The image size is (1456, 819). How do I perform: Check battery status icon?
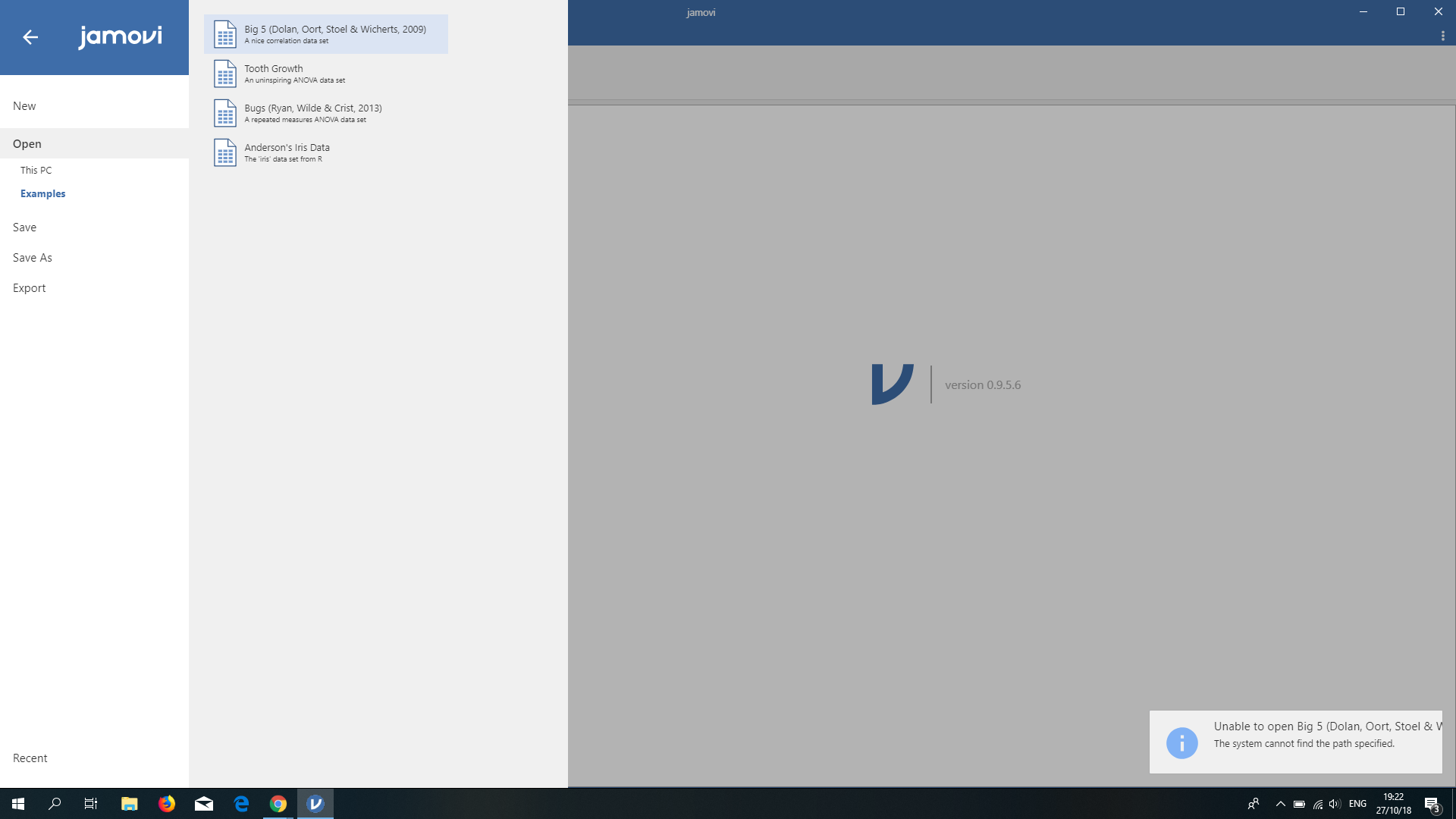pos(1299,804)
